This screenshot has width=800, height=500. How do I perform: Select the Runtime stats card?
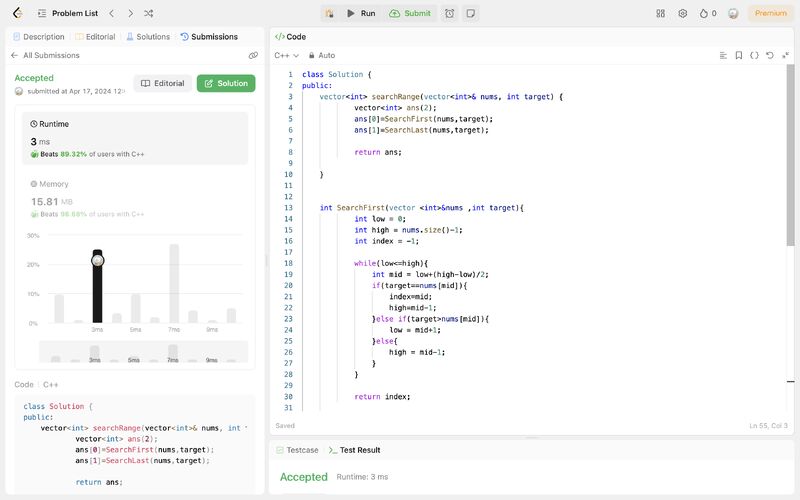tap(135, 138)
